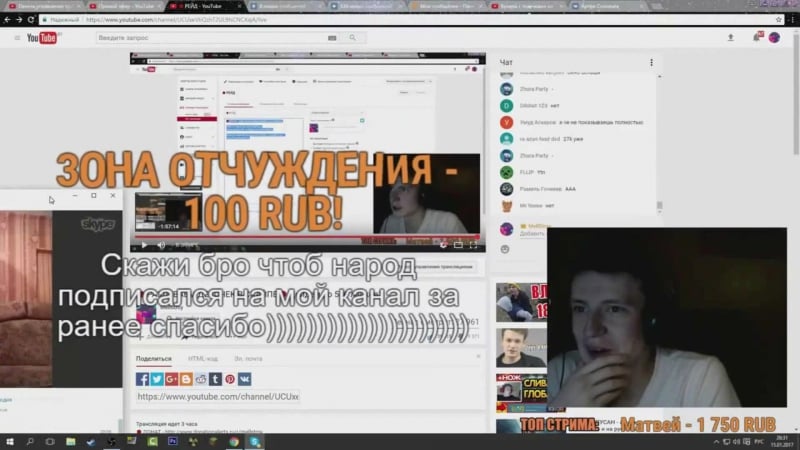Click the red video progress bar
This screenshot has height=450, width=800.
pos(308,237)
